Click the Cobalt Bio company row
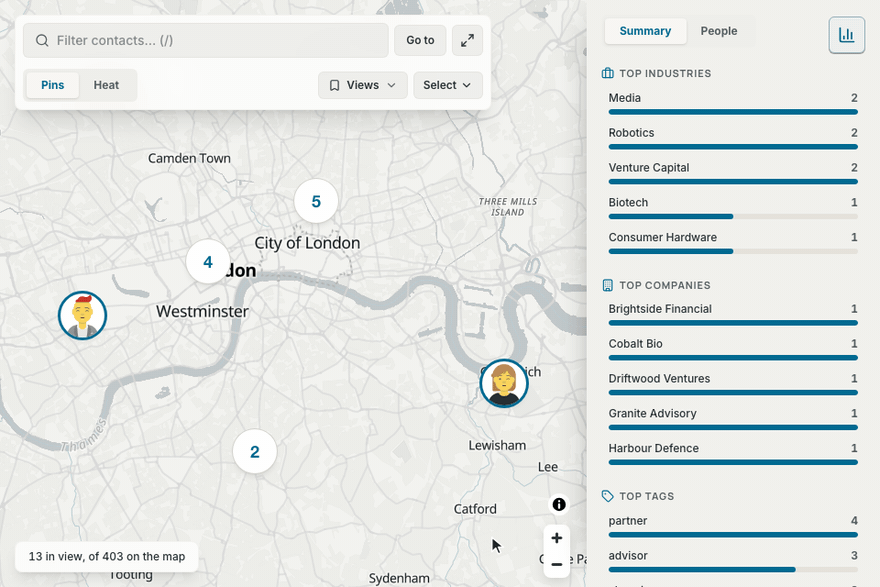Screen dimensions: 880x587 pyautogui.click(x=733, y=349)
